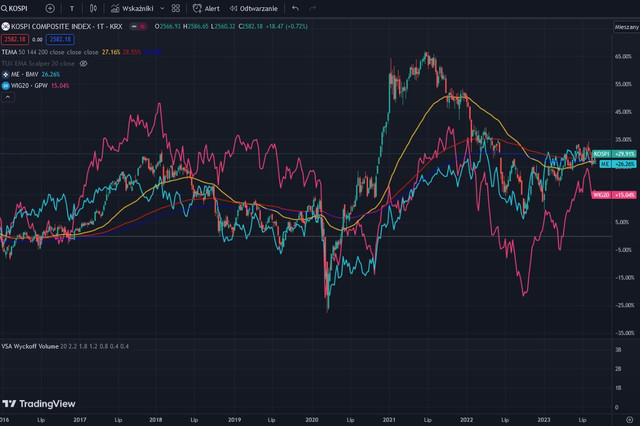This screenshot has width=640, height=426.
Task: Open the Wskaźniki indicators dialog
Action: 132,8
